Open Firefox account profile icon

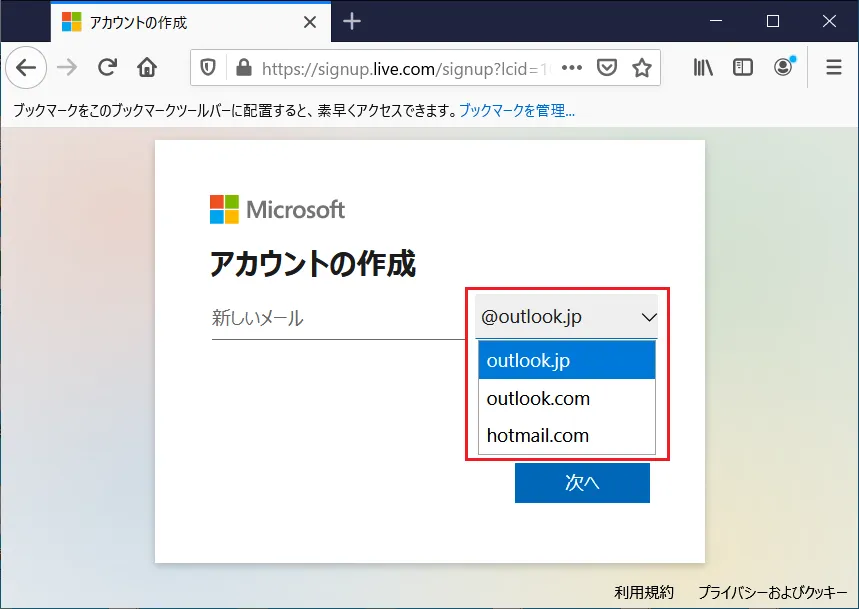tap(783, 67)
